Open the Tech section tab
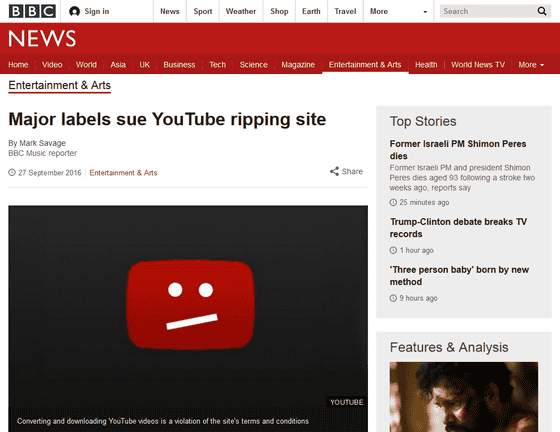560x432 pixels. (x=218, y=65)
